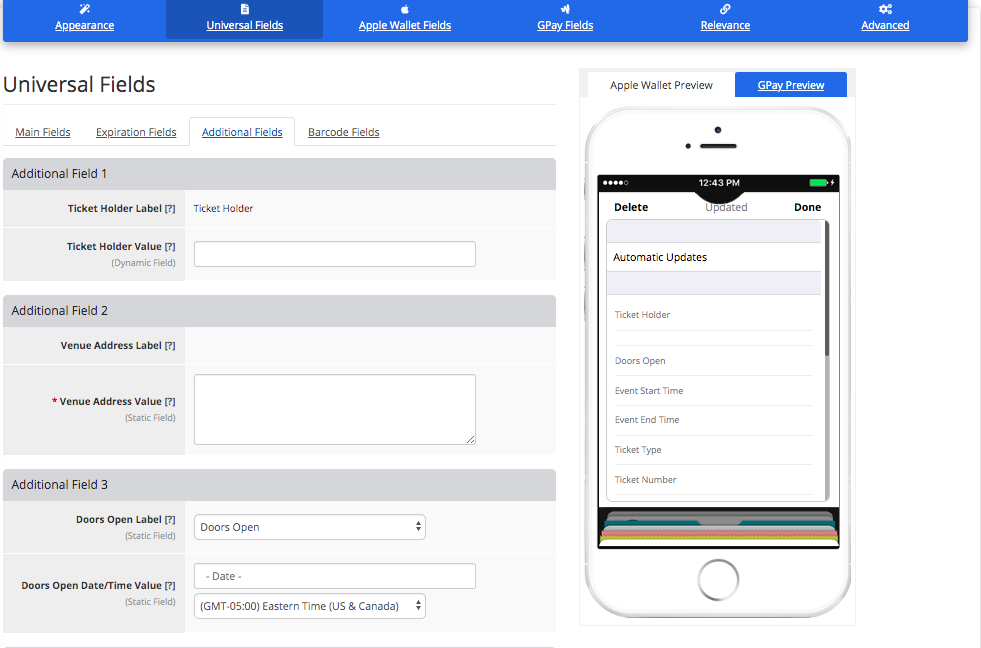The image size is (981, 648).
Task: Open help for Ticket Holder Value
Action: coord(170,247)
